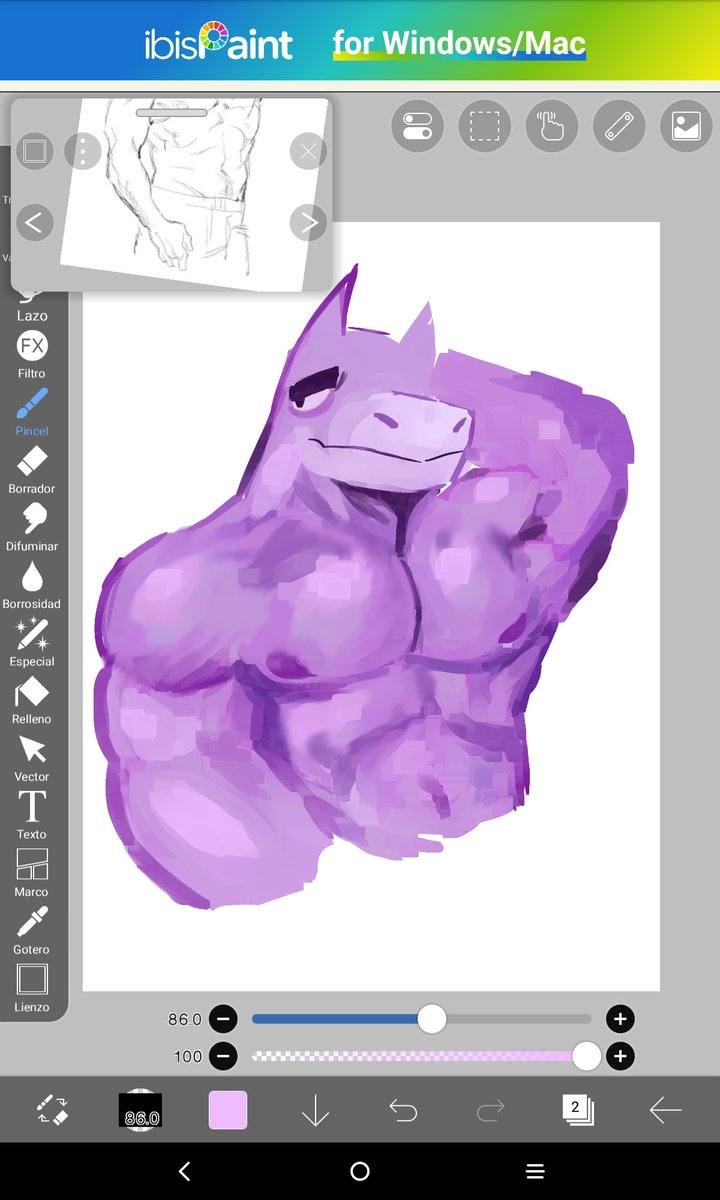Open brush settings showing 86.0
720x1200 pixels.
(x=140, y=1110)
